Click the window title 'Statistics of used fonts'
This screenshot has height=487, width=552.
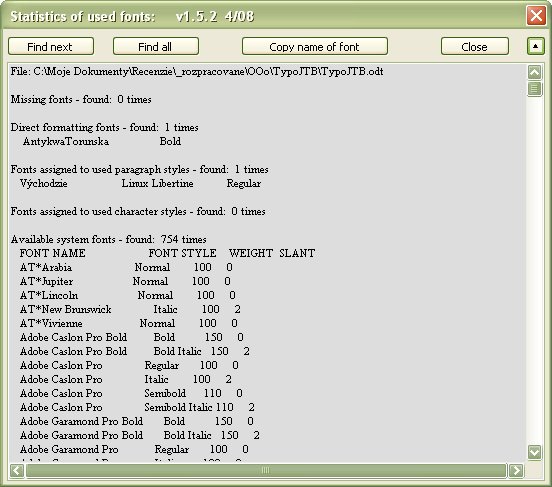tap(83, 16)
